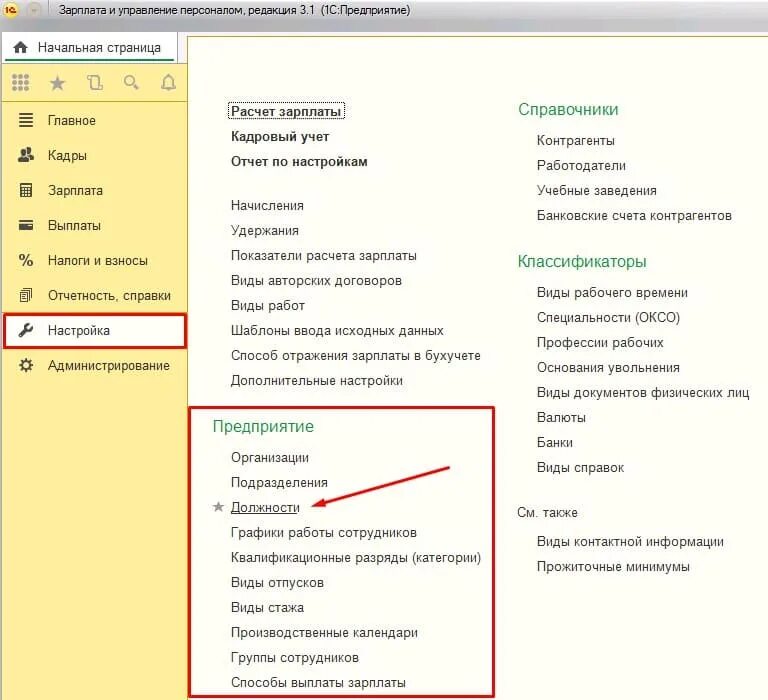The height and width of the screenshot is (700, 768).
Task: Open the Виды работ link
Action: [x=267, y=305]
